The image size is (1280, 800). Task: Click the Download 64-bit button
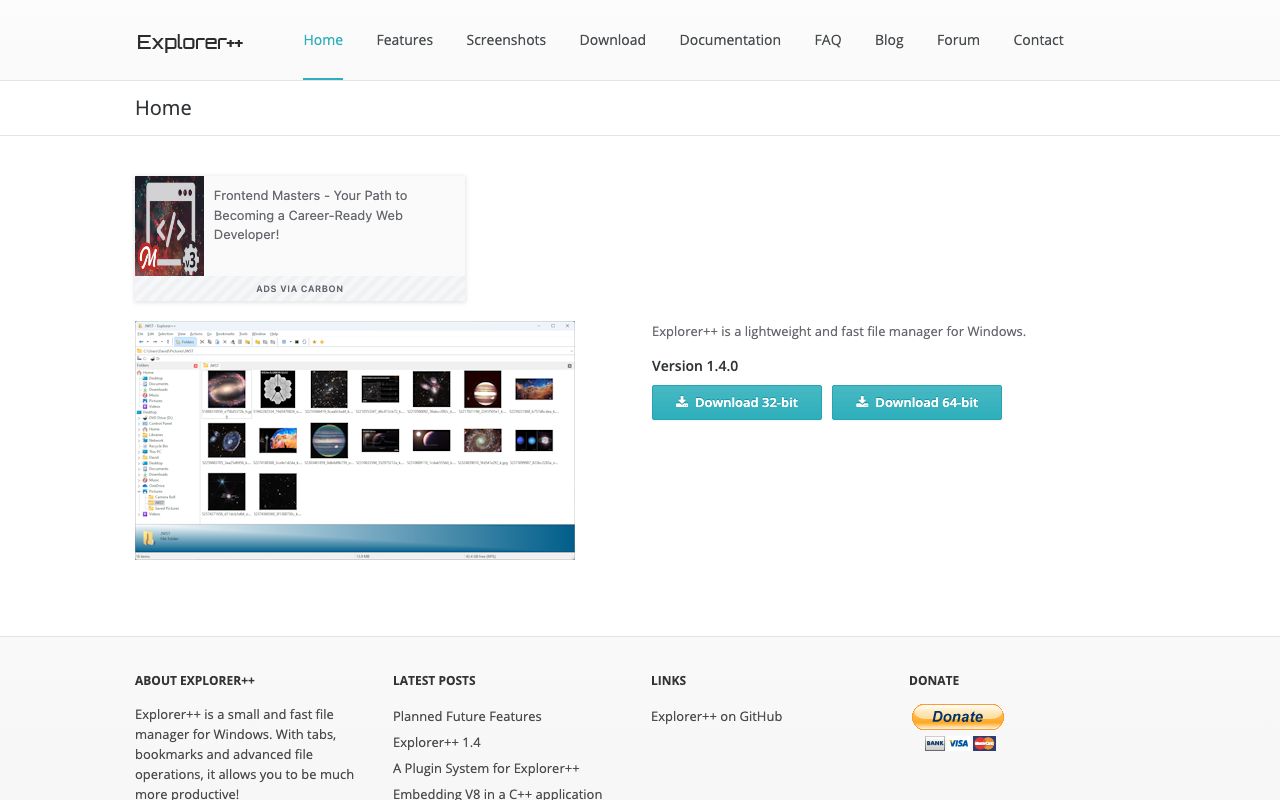point(917,403)
